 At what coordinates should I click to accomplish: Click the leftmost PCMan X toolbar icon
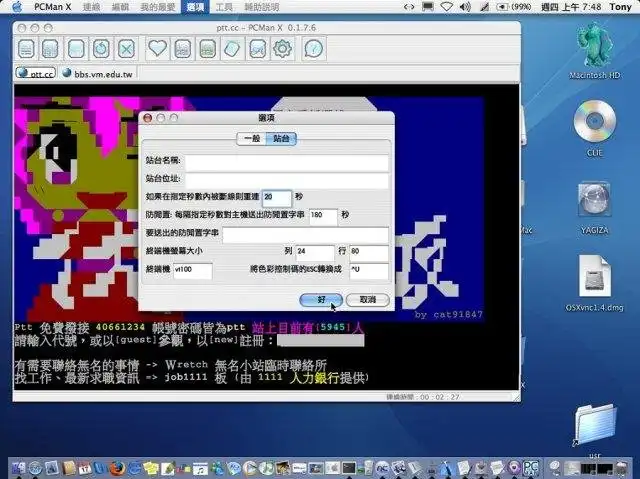point(26,49)
